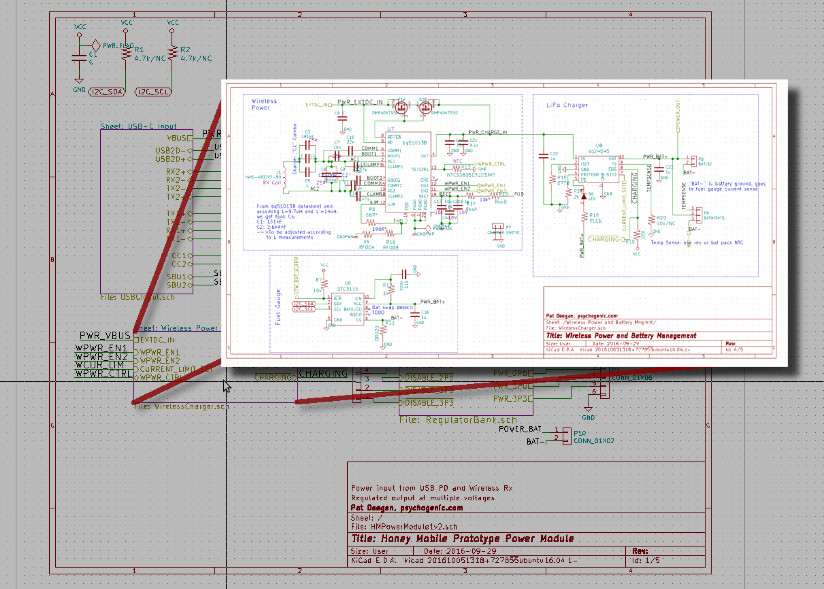Viewport: 824px width, 589px height.
Task: Select the large CHARGING net label
Action: tap(323, 374)
